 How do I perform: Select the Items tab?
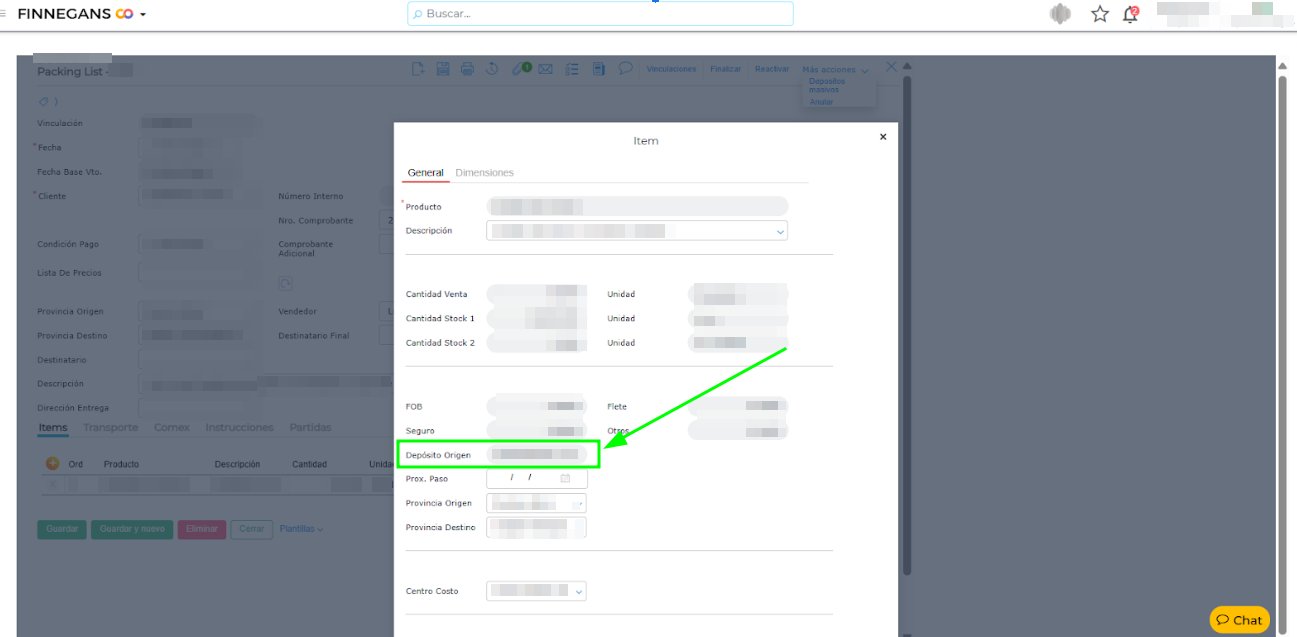[53, 427]
